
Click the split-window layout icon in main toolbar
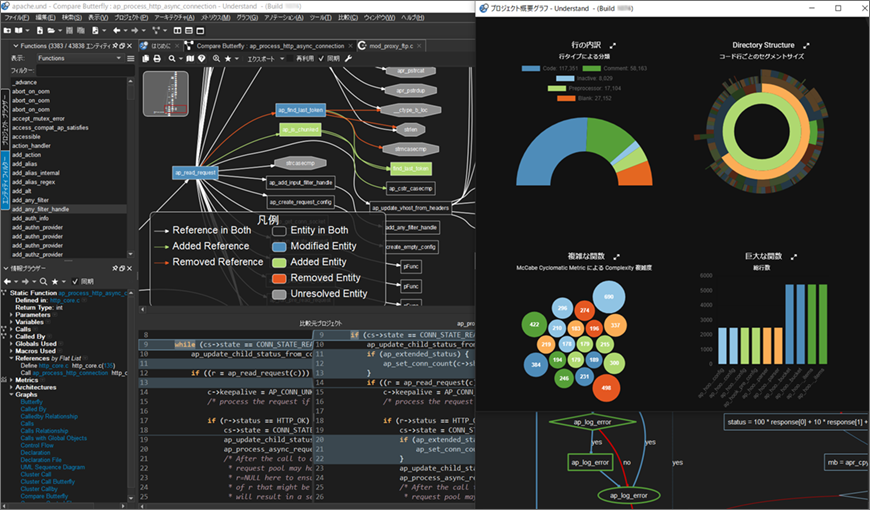[x=178, y=31]
